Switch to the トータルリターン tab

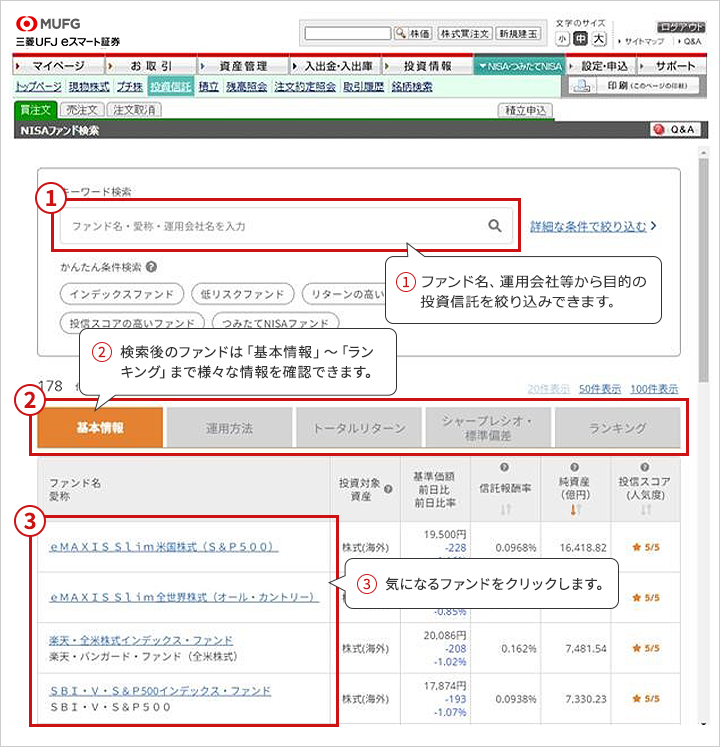[359, 427]
